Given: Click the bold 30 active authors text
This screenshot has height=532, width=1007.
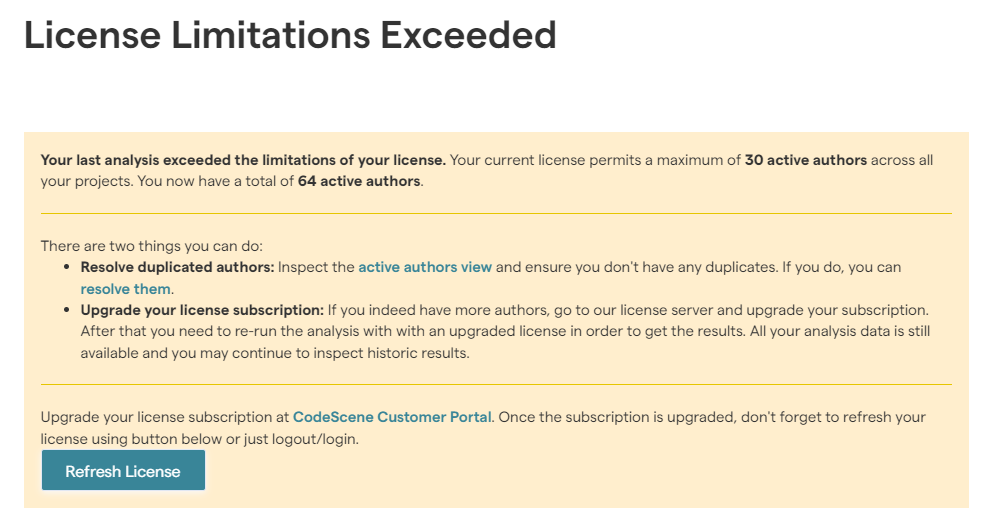Looking at the screenshot, I should click(x=805, y=160).
